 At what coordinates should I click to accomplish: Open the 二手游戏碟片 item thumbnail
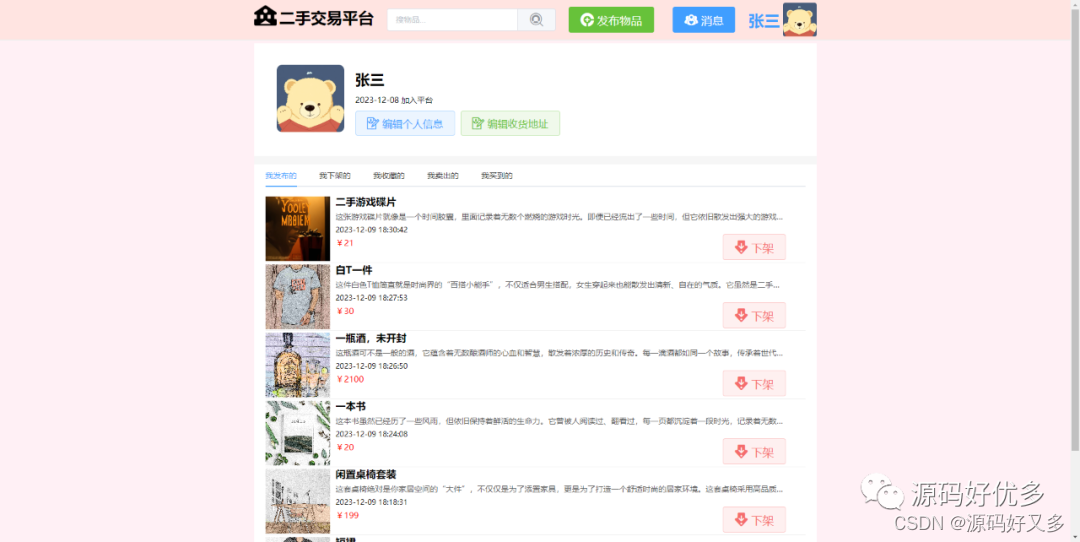(298, 229)
